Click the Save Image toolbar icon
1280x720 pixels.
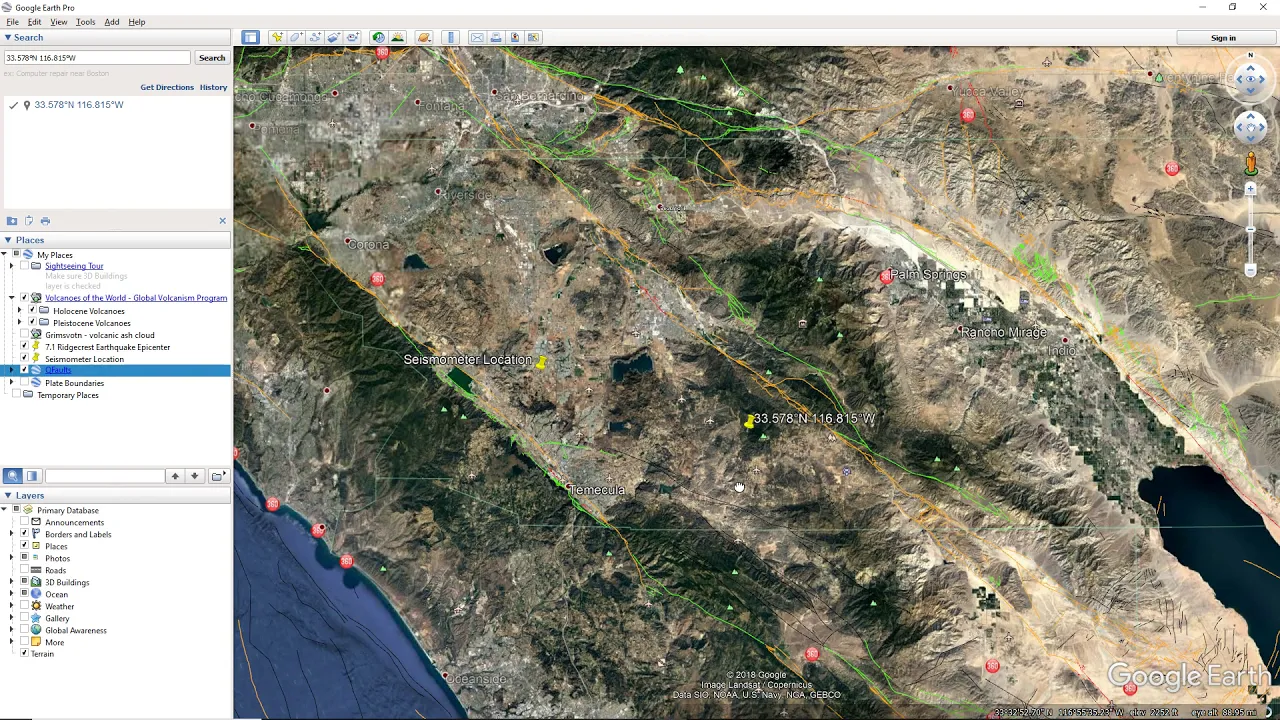point(515,37)
